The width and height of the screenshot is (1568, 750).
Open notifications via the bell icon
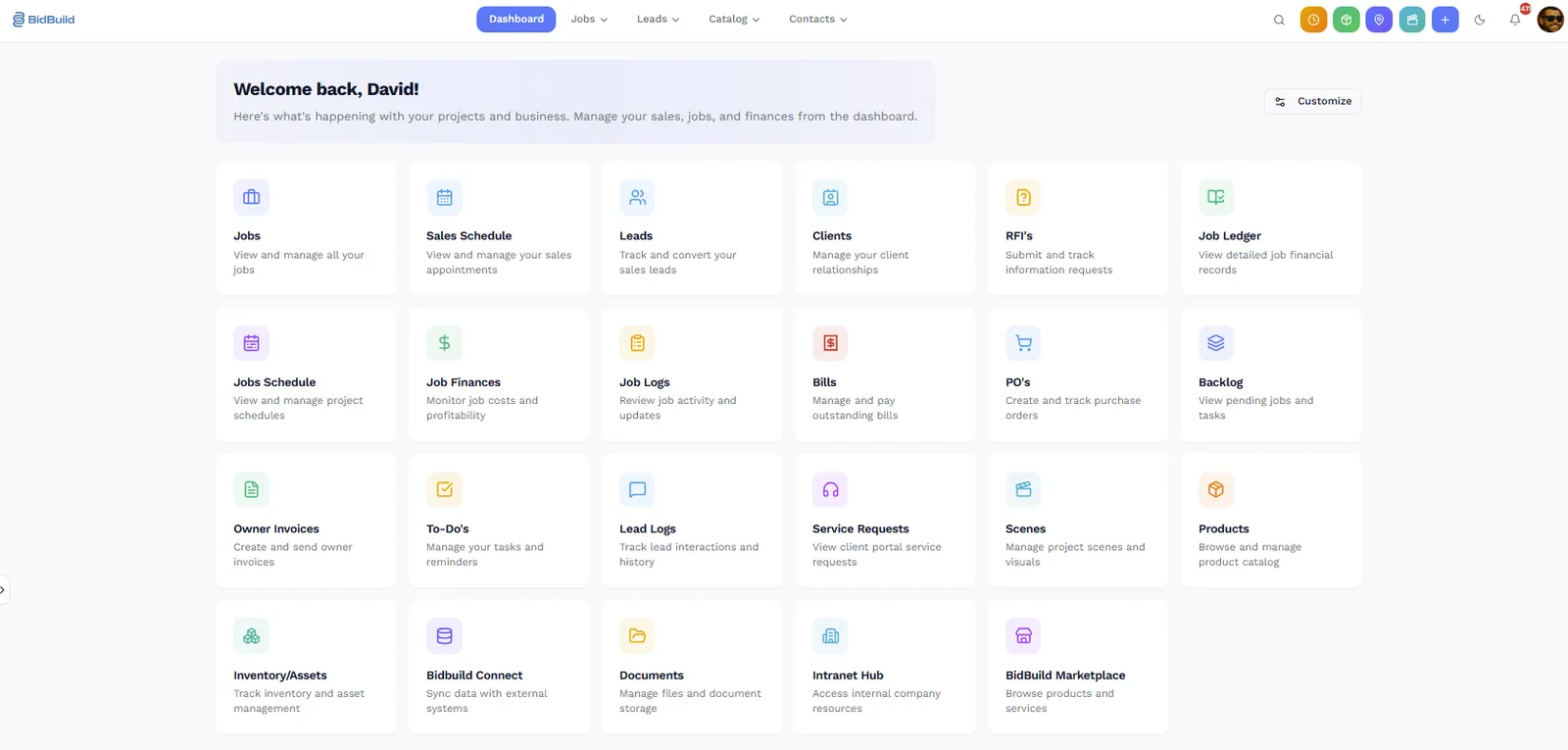point(1515,20)
